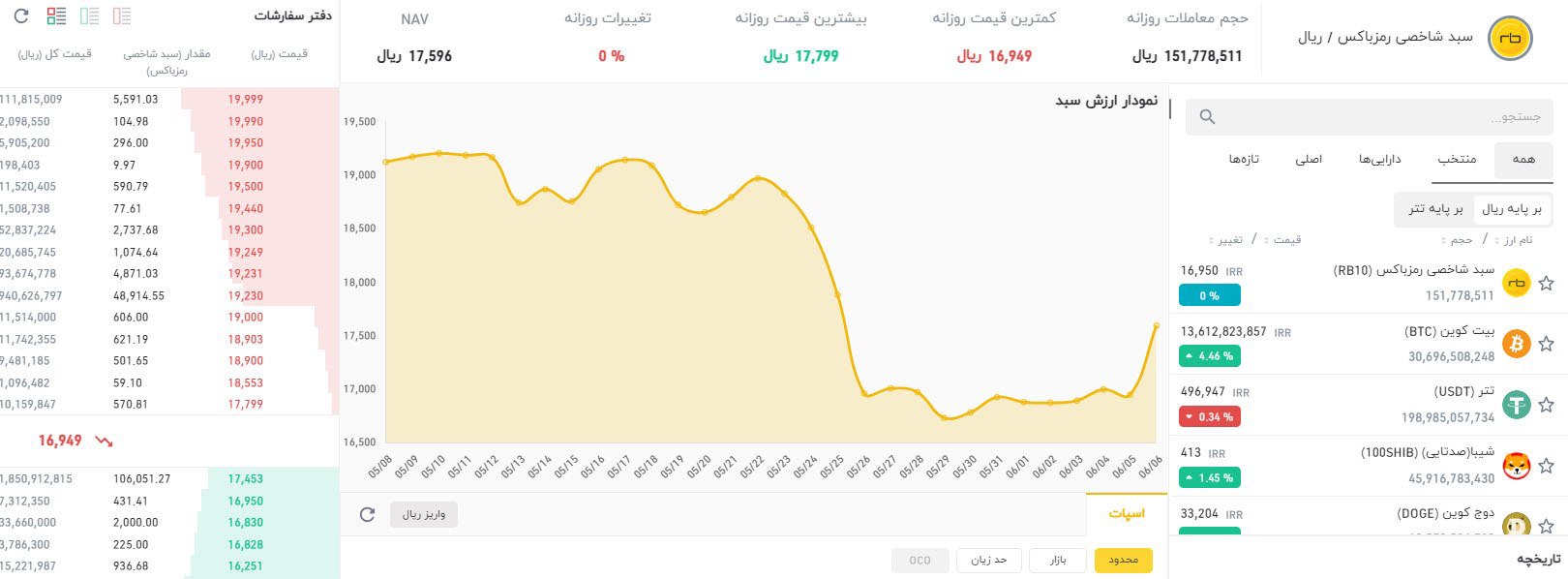This screenshot has width=1568, height=579.
Task: Click the refresh icon beside واریز ریال
Action: tap(367, 515)
